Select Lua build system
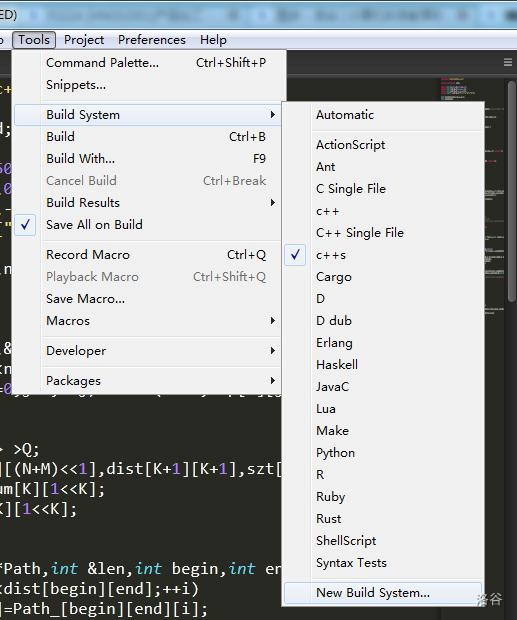Screen dimensions: 517x620 click(383, 409)
